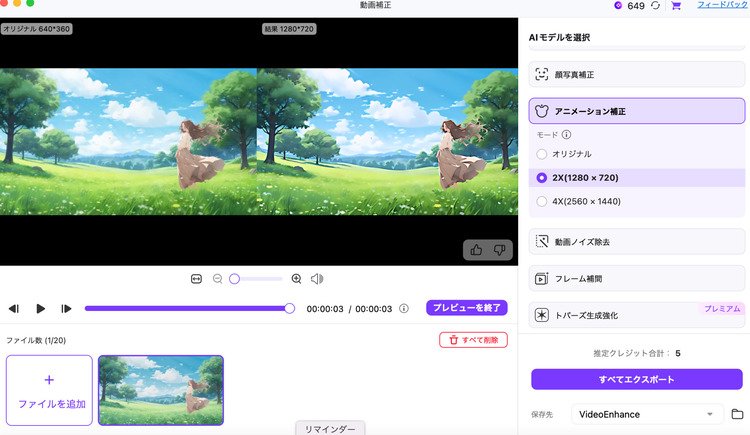
Task: Expand the フレーム補間 model section
Action: tap(637, 279)
